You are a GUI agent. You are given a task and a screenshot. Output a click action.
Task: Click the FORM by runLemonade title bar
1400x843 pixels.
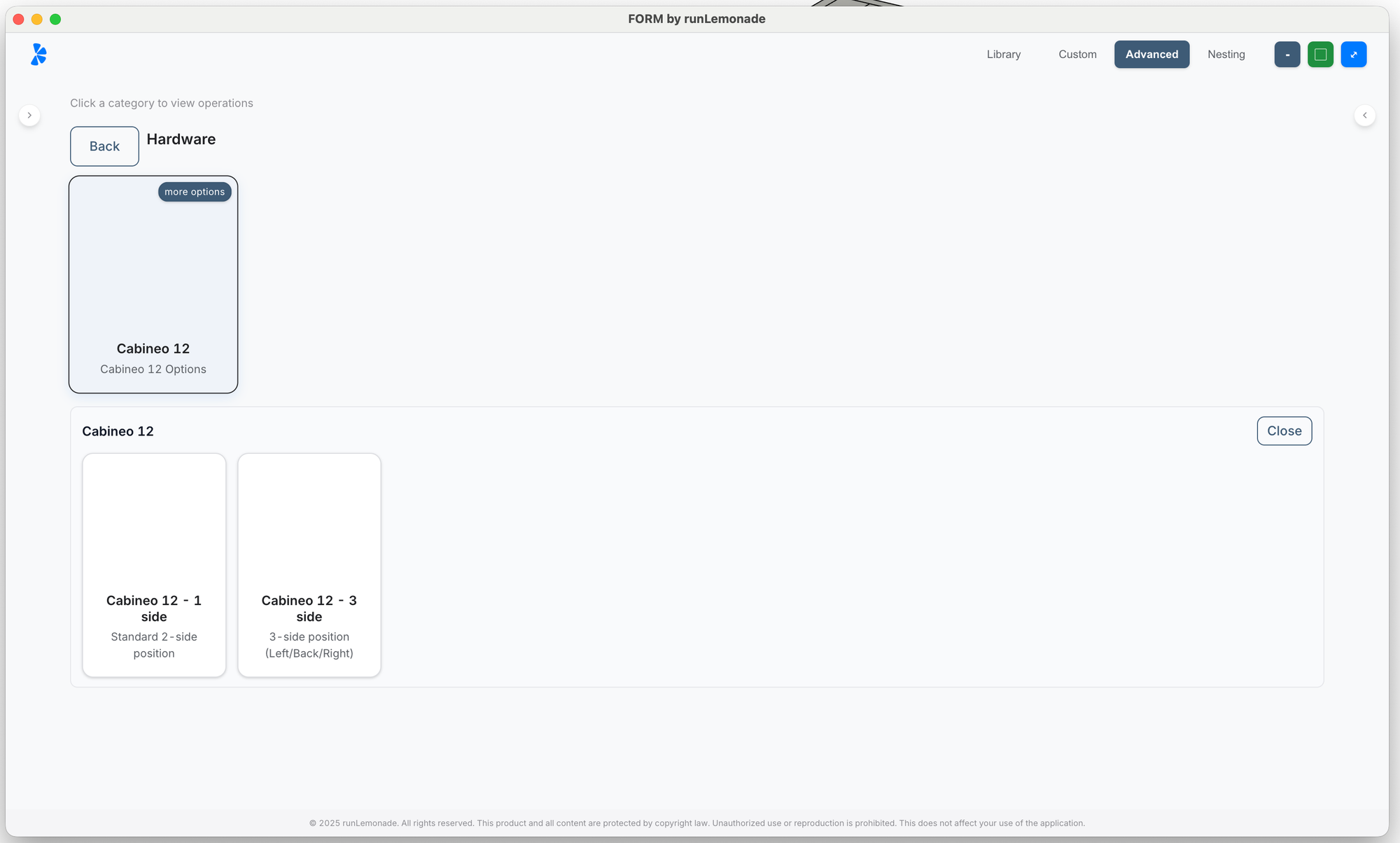tap(696, 20)
